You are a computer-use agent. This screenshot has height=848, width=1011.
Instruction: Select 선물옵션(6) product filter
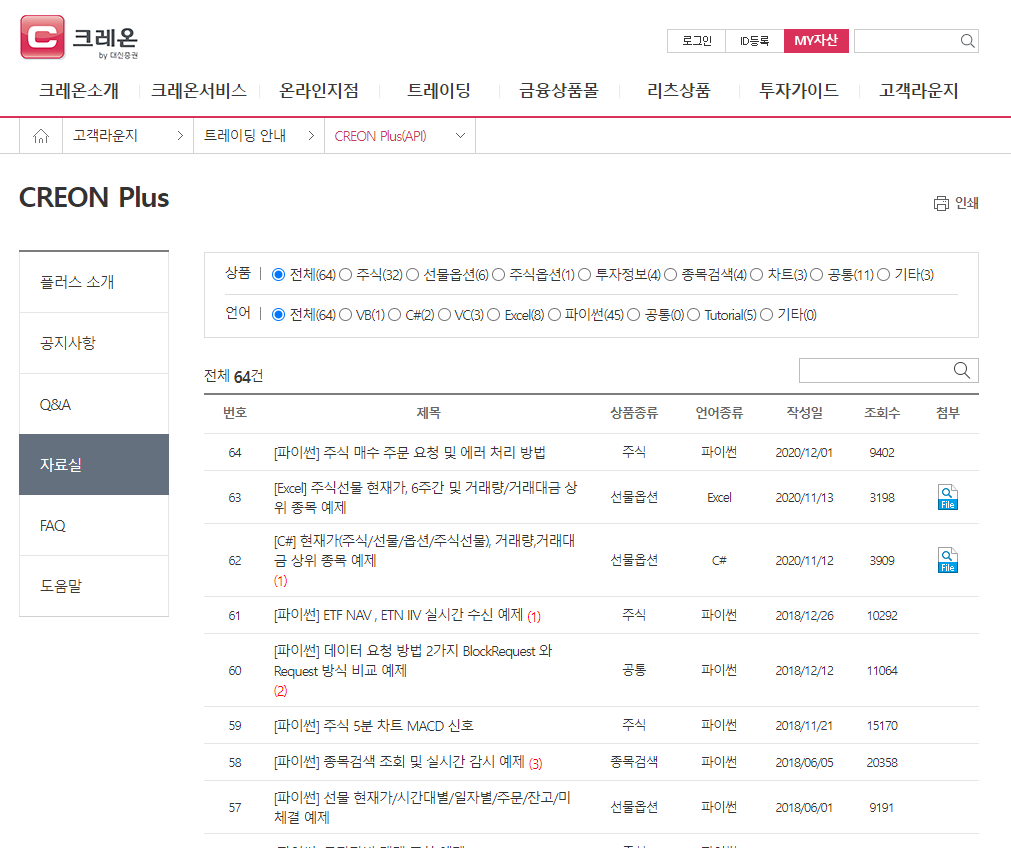(x=413, y=275)
